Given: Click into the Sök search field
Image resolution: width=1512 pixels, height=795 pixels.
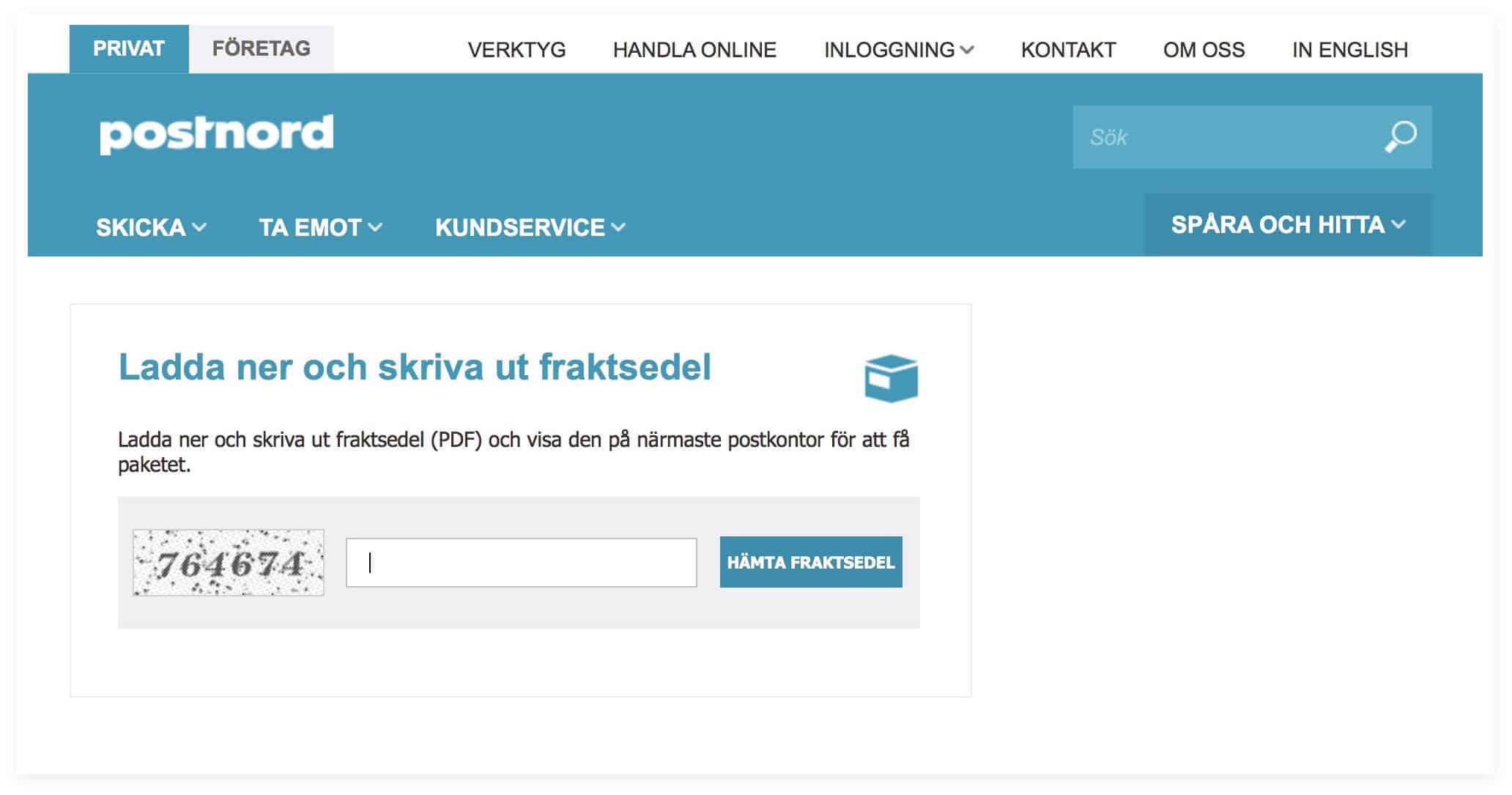Looking at the screenshot, I should (x=1227, y=137).
